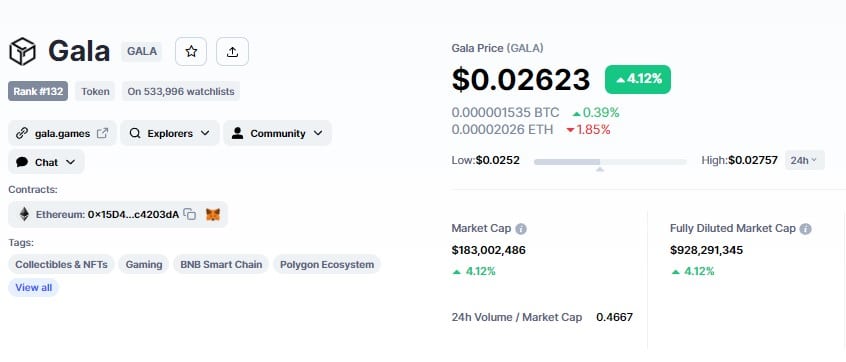The width and height of the screenshot is (846, 362).
Task: Open the BNB Smart Chain tag
Action: click(x=221, y=264)
